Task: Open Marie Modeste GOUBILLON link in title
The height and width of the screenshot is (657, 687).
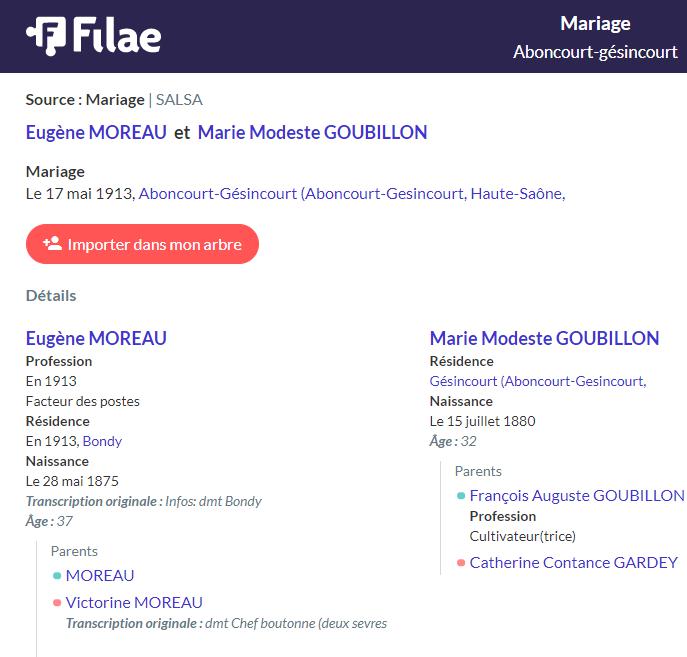Action: pyautogui.click(x=312, y=132)
